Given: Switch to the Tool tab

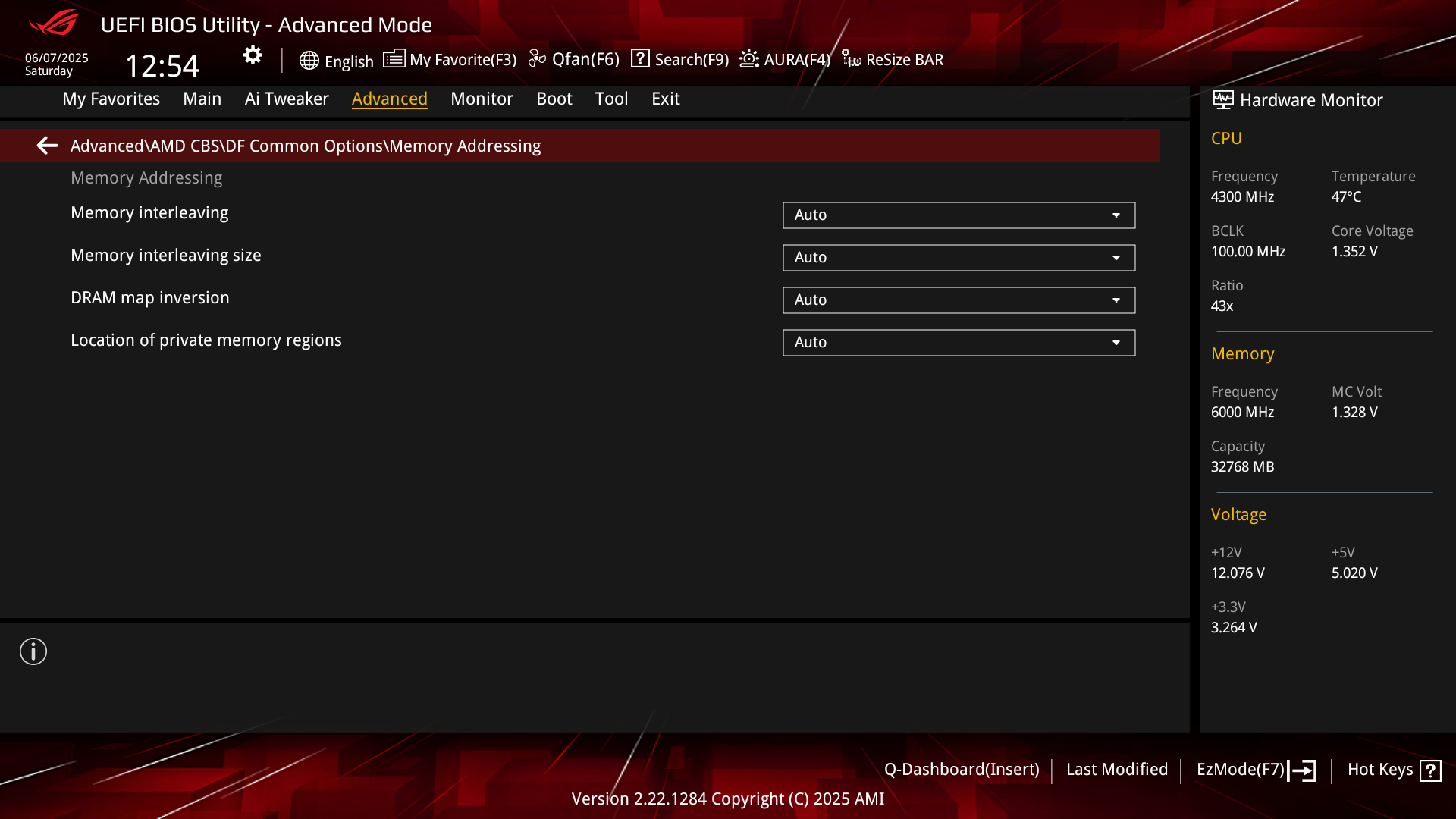Looking at the screenshot, I should tap(611, 99).
